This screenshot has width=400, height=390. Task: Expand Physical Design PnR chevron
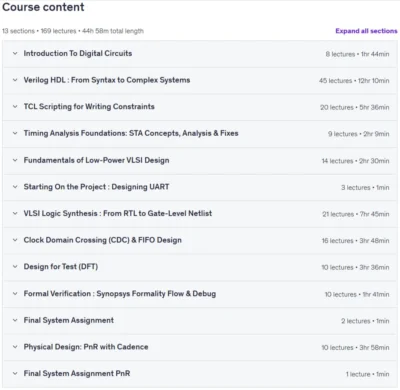coord(15,347)
